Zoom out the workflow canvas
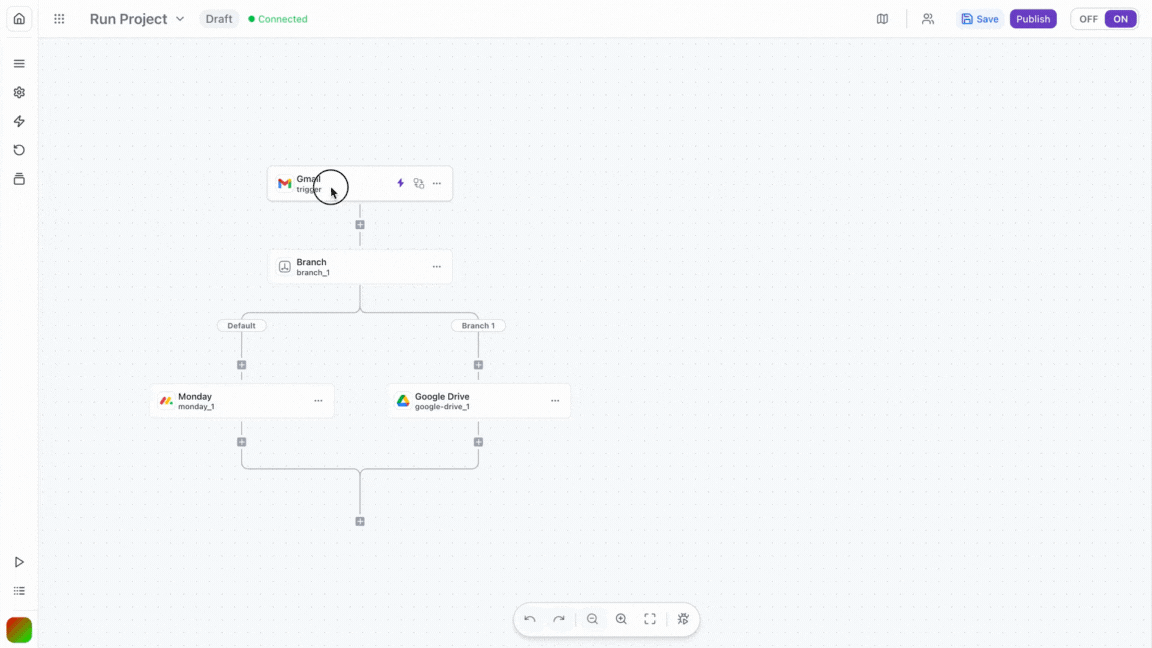Image resolution: width=1152 pixels, height=648 pixels. click(592, 619)
